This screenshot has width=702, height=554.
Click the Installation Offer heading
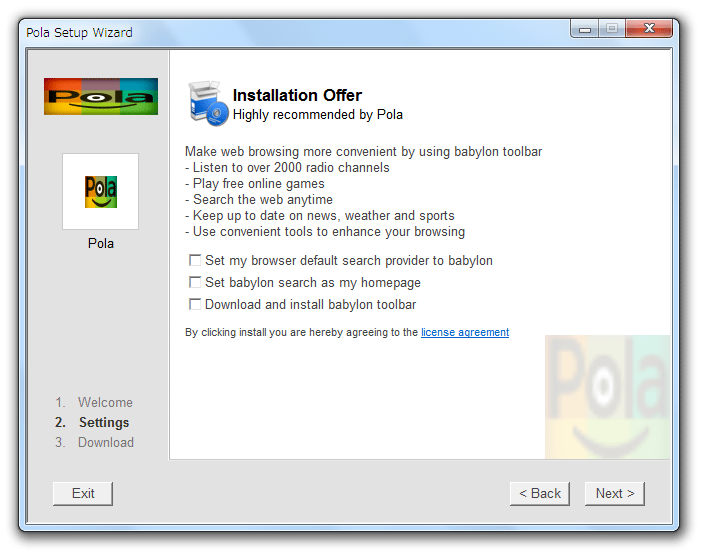[297, 95]
